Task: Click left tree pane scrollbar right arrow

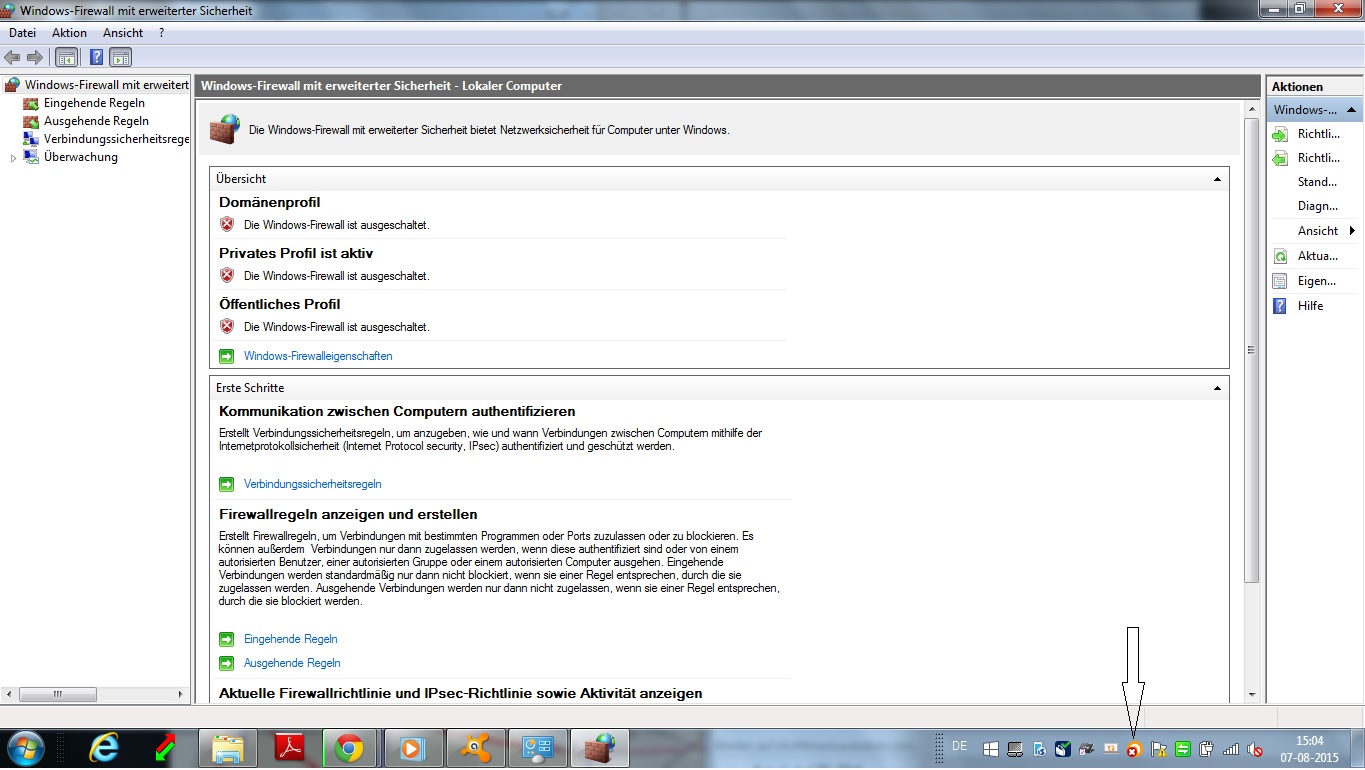Action: click(182, 694)
